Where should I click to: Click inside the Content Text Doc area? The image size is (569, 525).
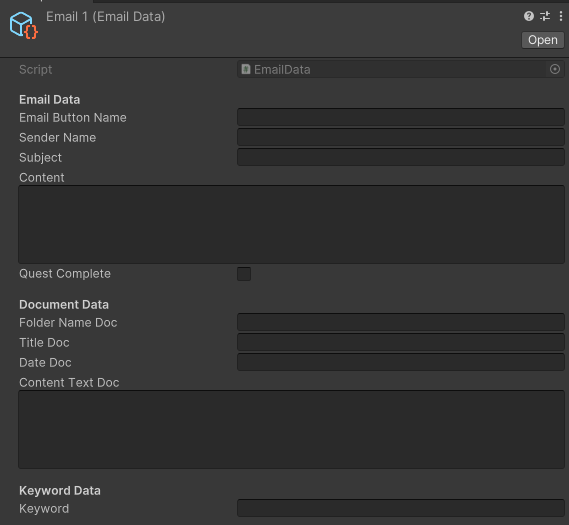[291, 429]
